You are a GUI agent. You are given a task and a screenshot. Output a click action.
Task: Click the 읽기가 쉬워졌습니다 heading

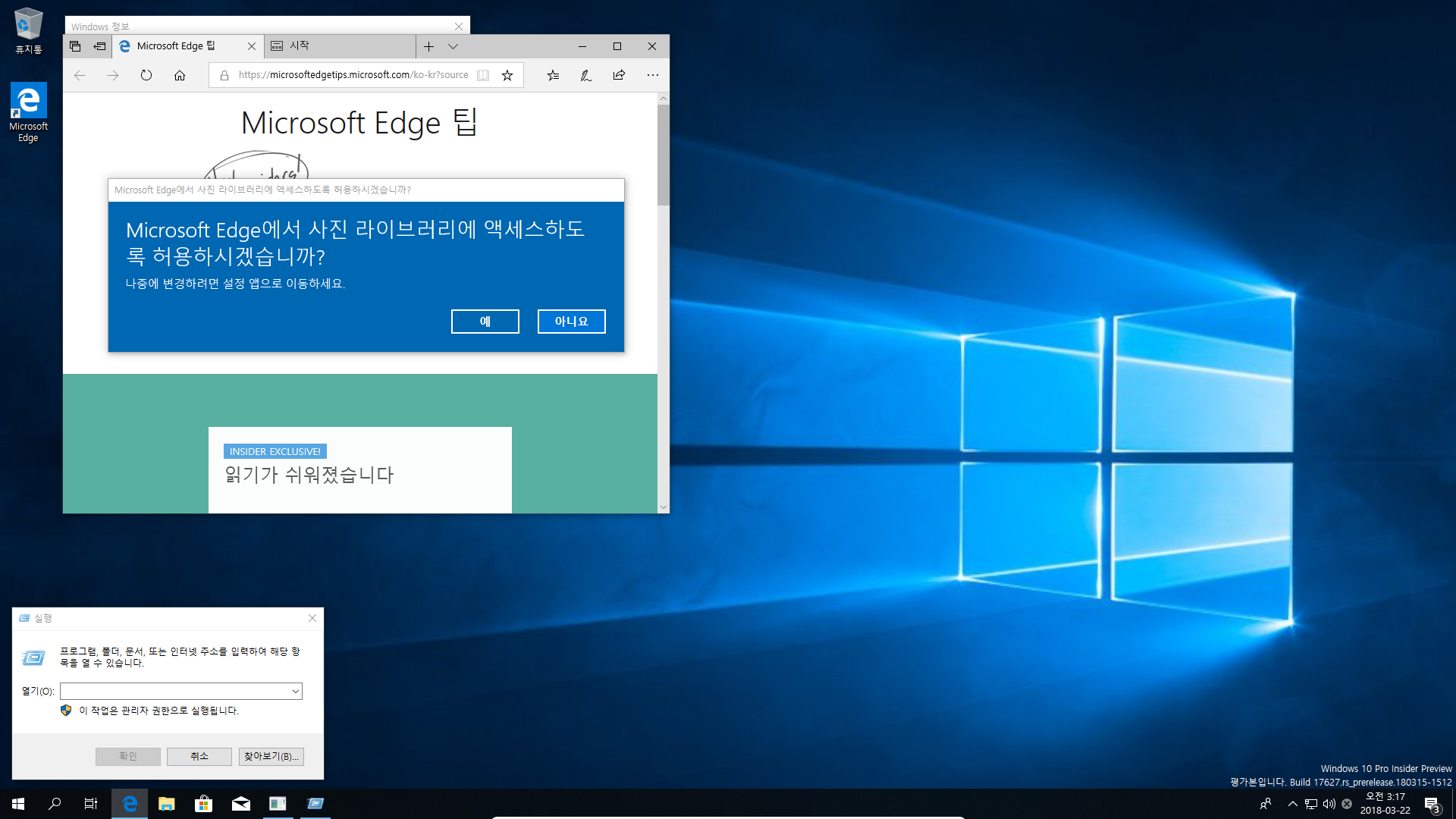[x=309, y=475]
